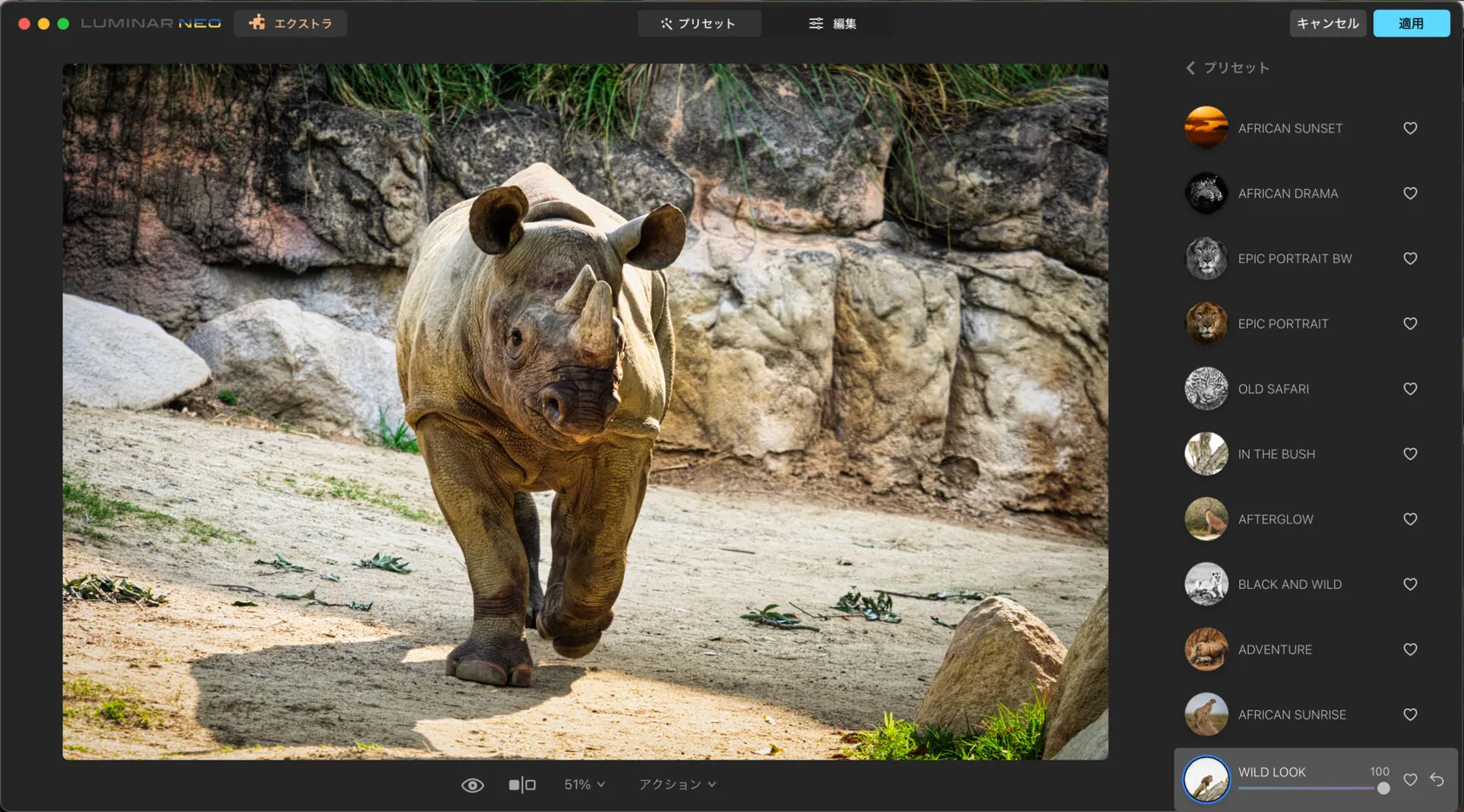
Task: Click the WILD LOOK amount slider handle
Action: (x=1383, y=788)
